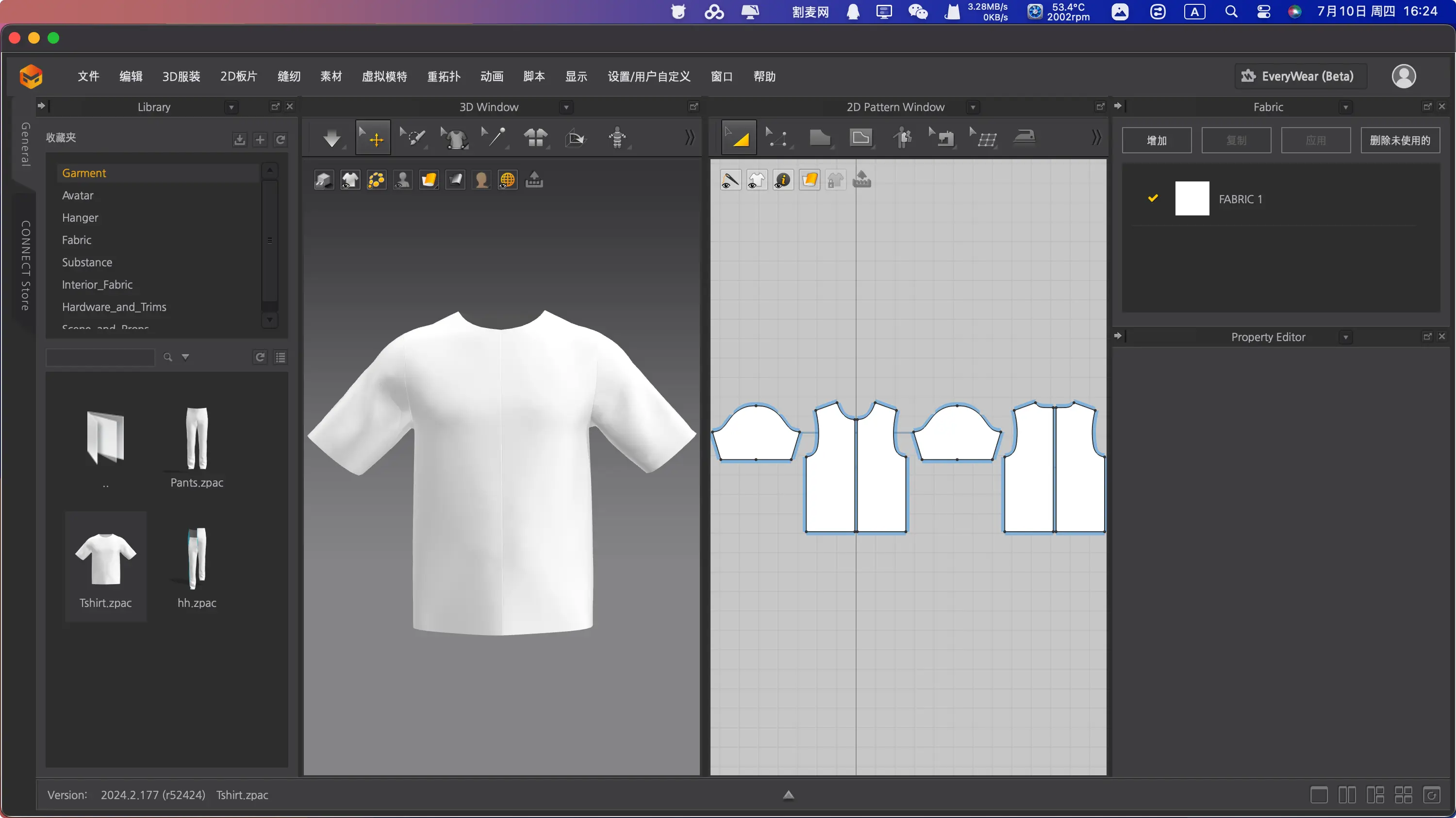Click the FABRIC 1 white color swatch
Viewport: 1456px width, 818px height.
[x=1191, y=199]
